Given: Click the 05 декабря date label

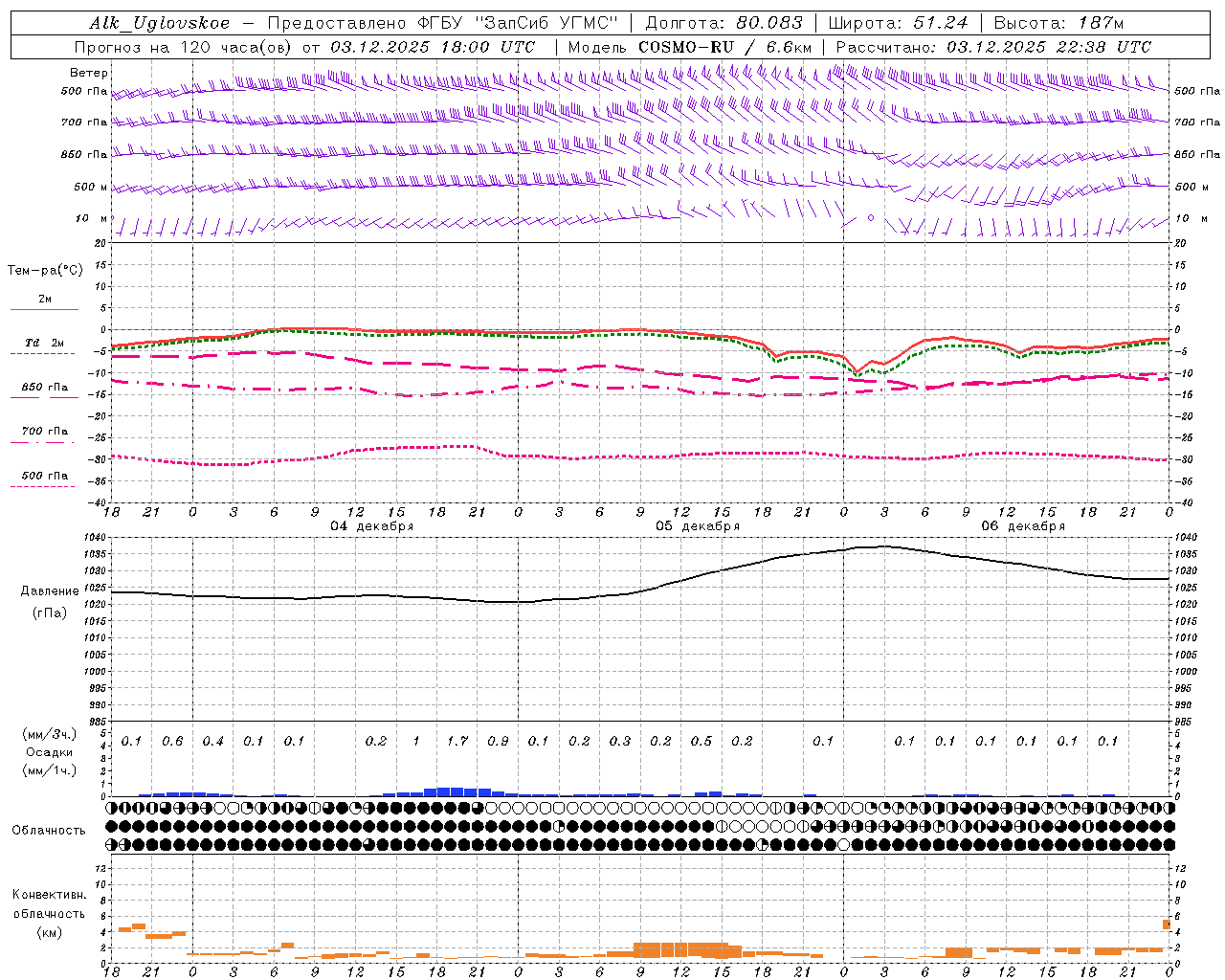Looking at the screenshot, I should 697,526.
